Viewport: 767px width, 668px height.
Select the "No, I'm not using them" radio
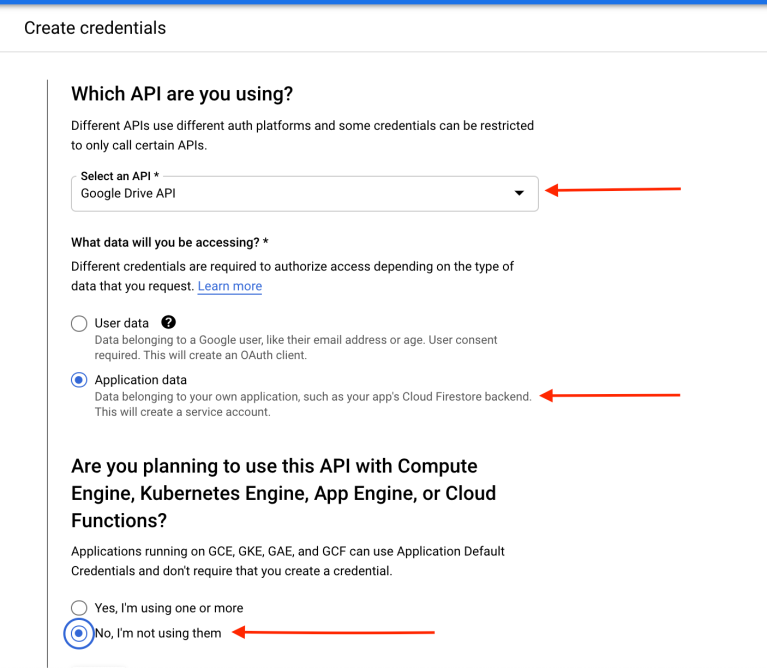click(x=79, y=633)
